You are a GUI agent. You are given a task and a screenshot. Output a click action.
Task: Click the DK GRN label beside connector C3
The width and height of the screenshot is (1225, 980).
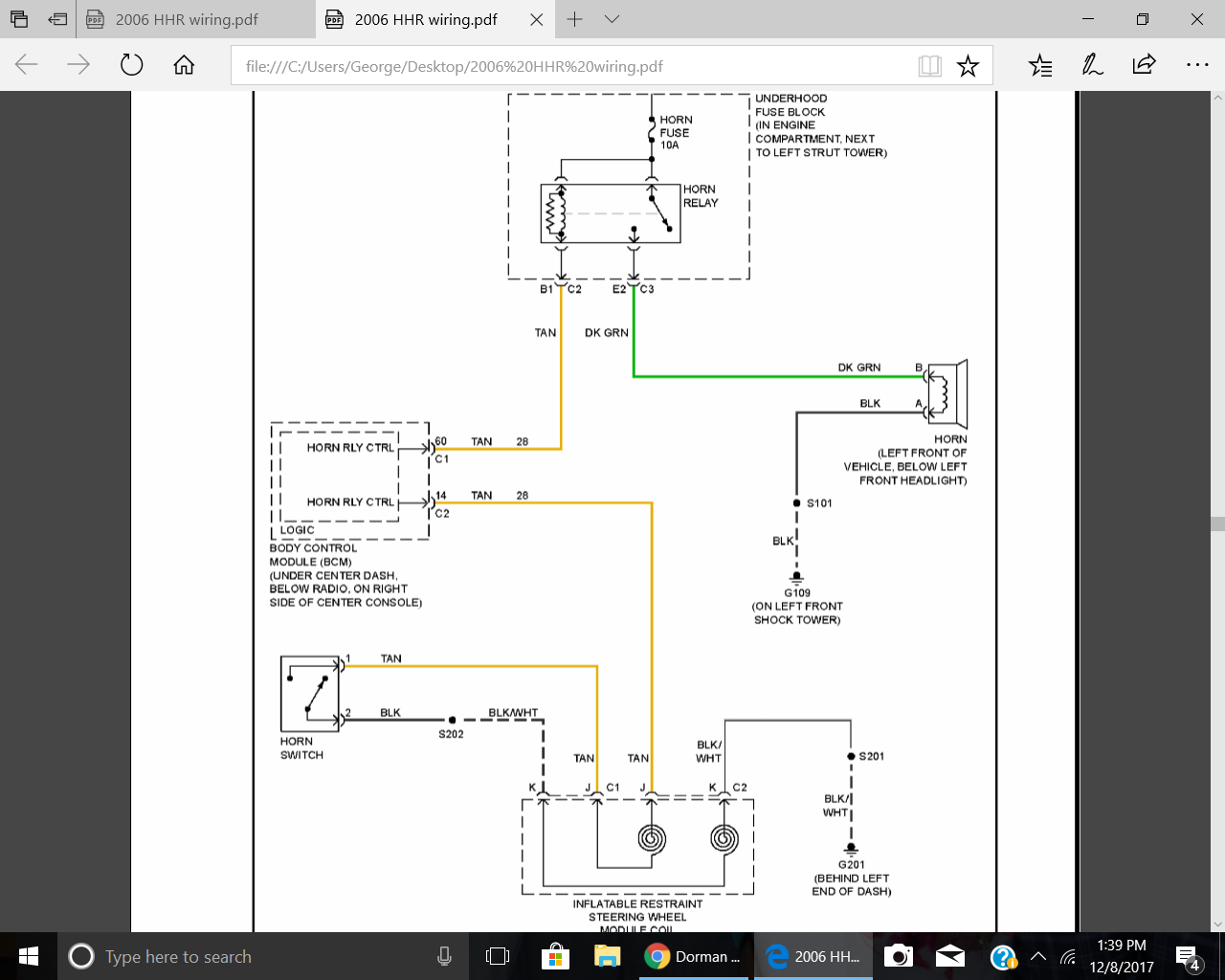tap(607, 333)
